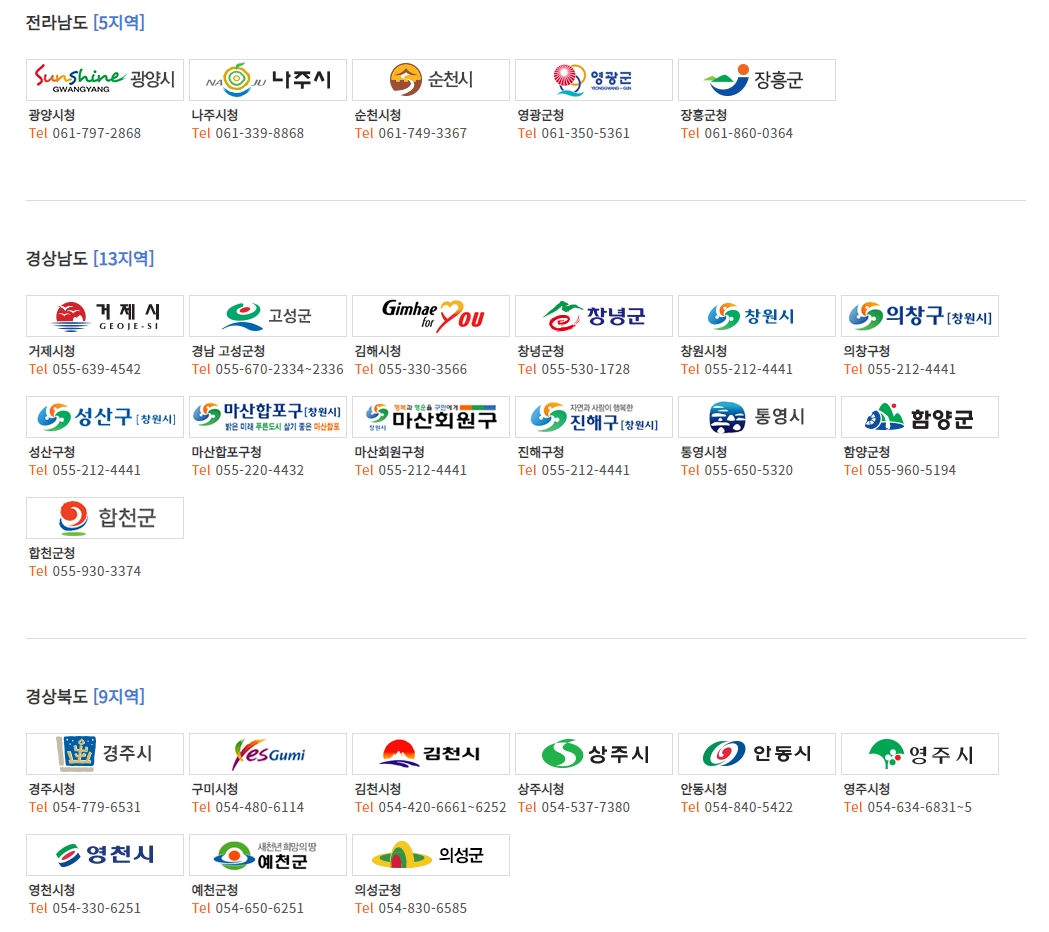The image size is (1049, 932).
Task: Click the 의성군 logo banner
Action: [x=431, y=855]
